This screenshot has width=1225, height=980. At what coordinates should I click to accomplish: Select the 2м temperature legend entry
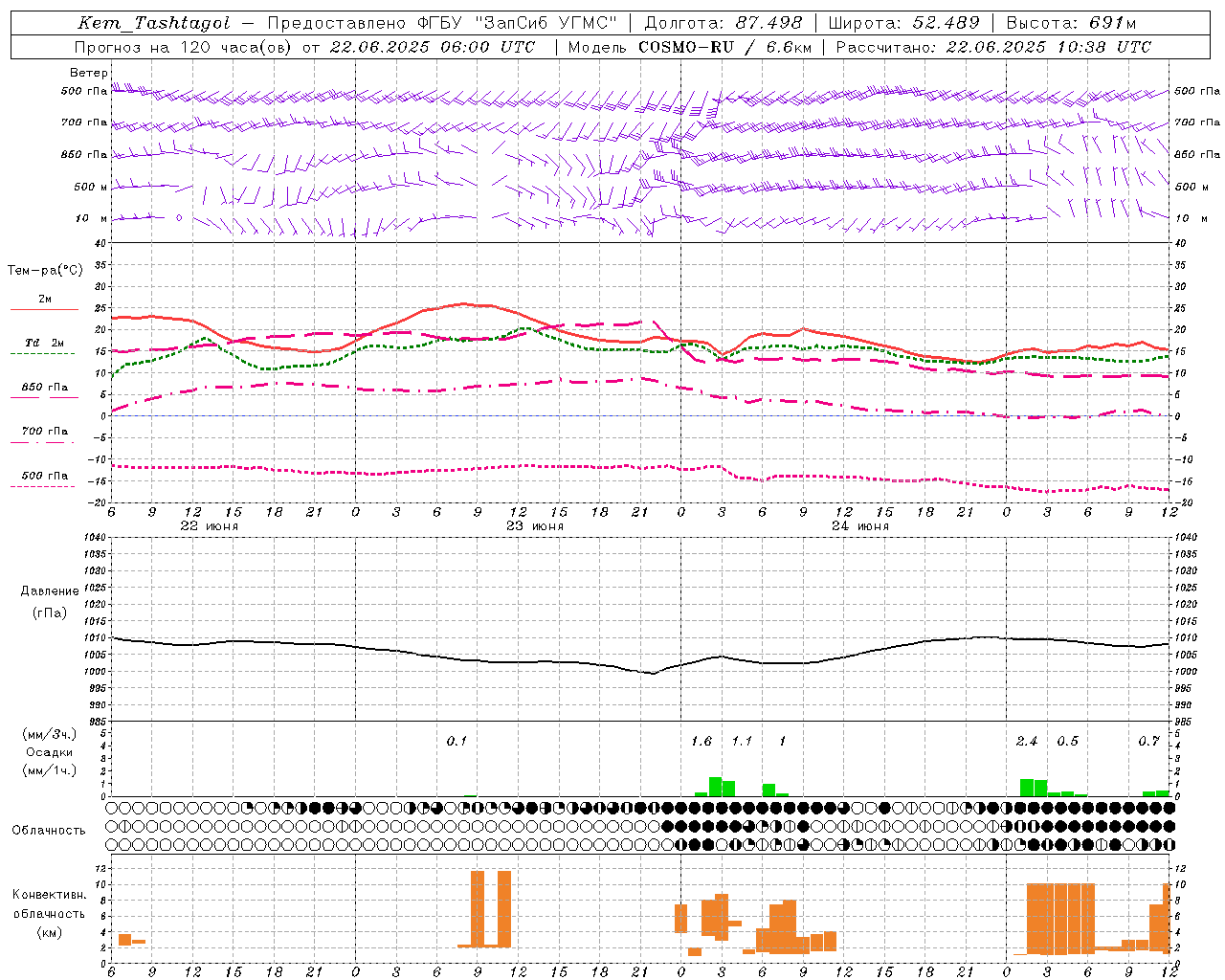45,299
